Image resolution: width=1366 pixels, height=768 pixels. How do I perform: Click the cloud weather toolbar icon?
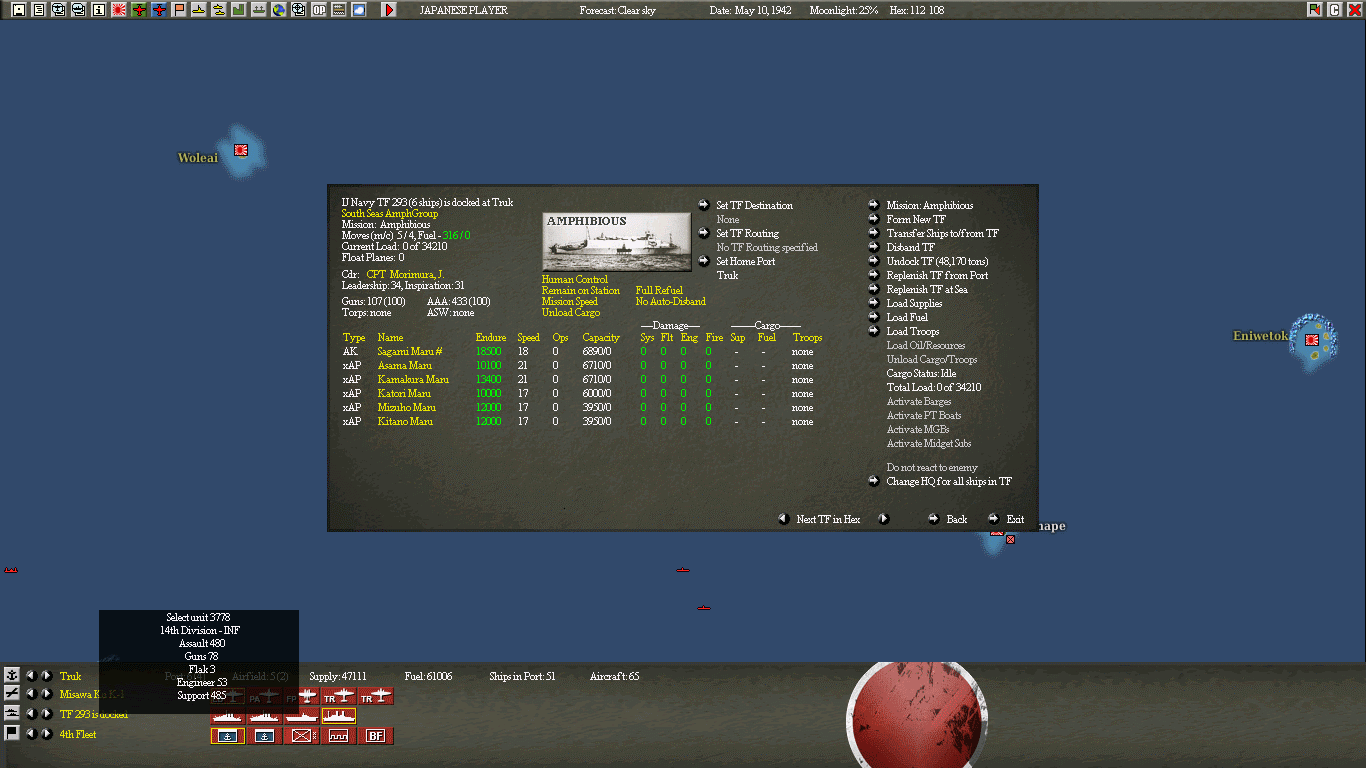click(359, 10)
